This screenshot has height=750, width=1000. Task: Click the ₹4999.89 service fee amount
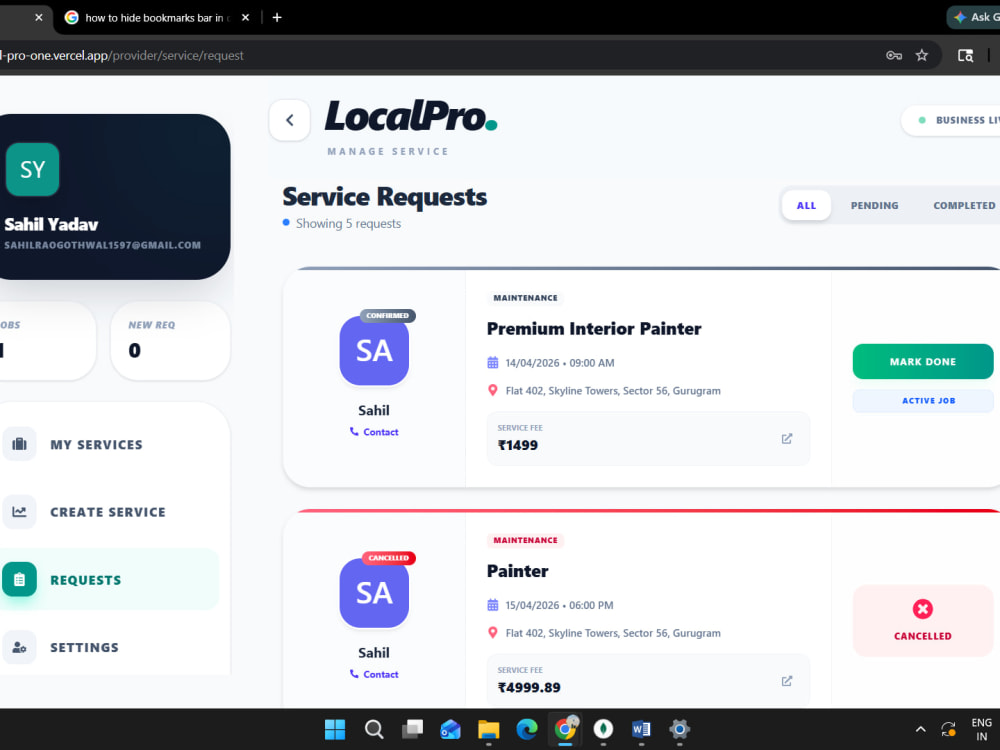[x=529, y=688]
